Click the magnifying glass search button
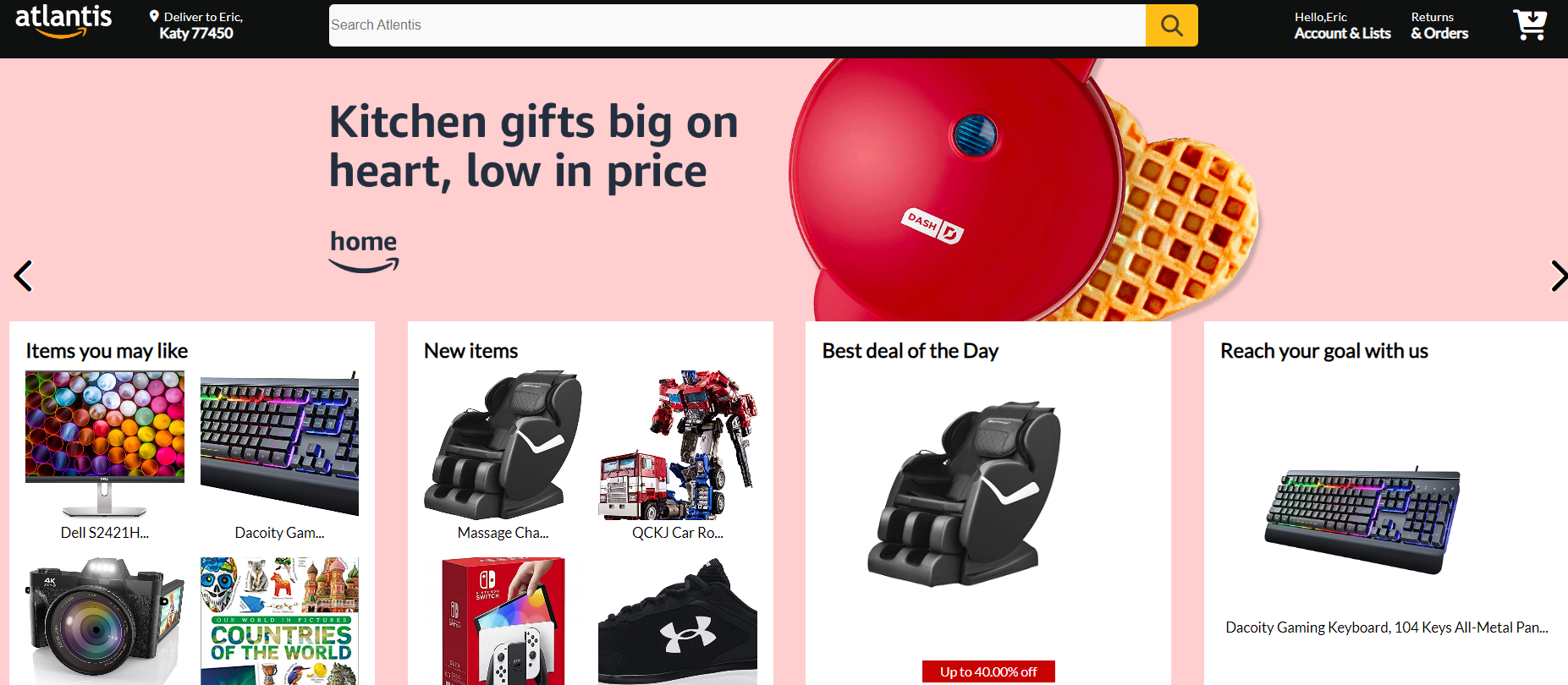1568x685 pixels. click(1171, 25)
